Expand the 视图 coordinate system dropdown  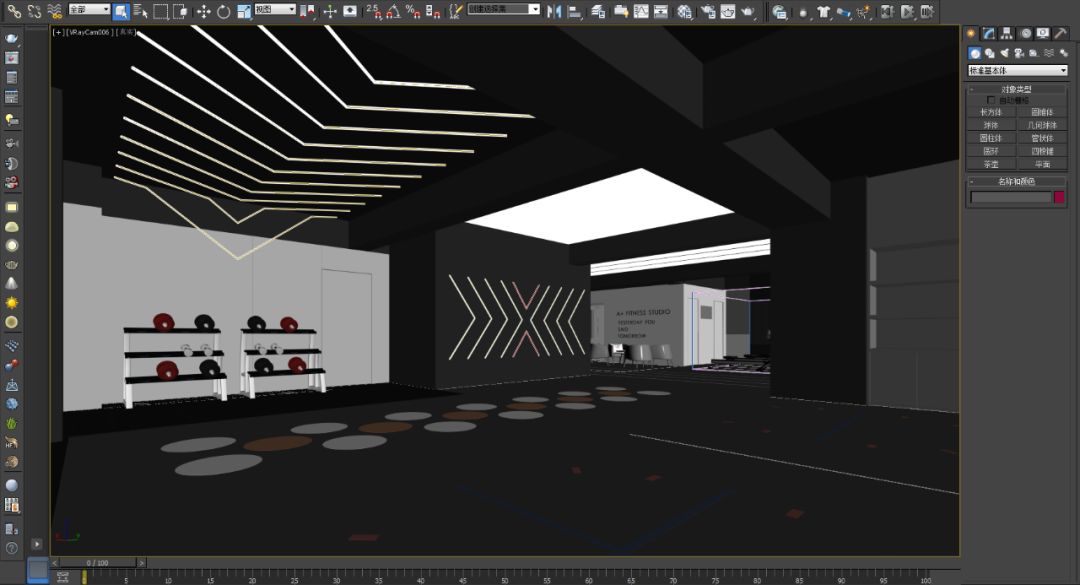[x=275, y=10]
